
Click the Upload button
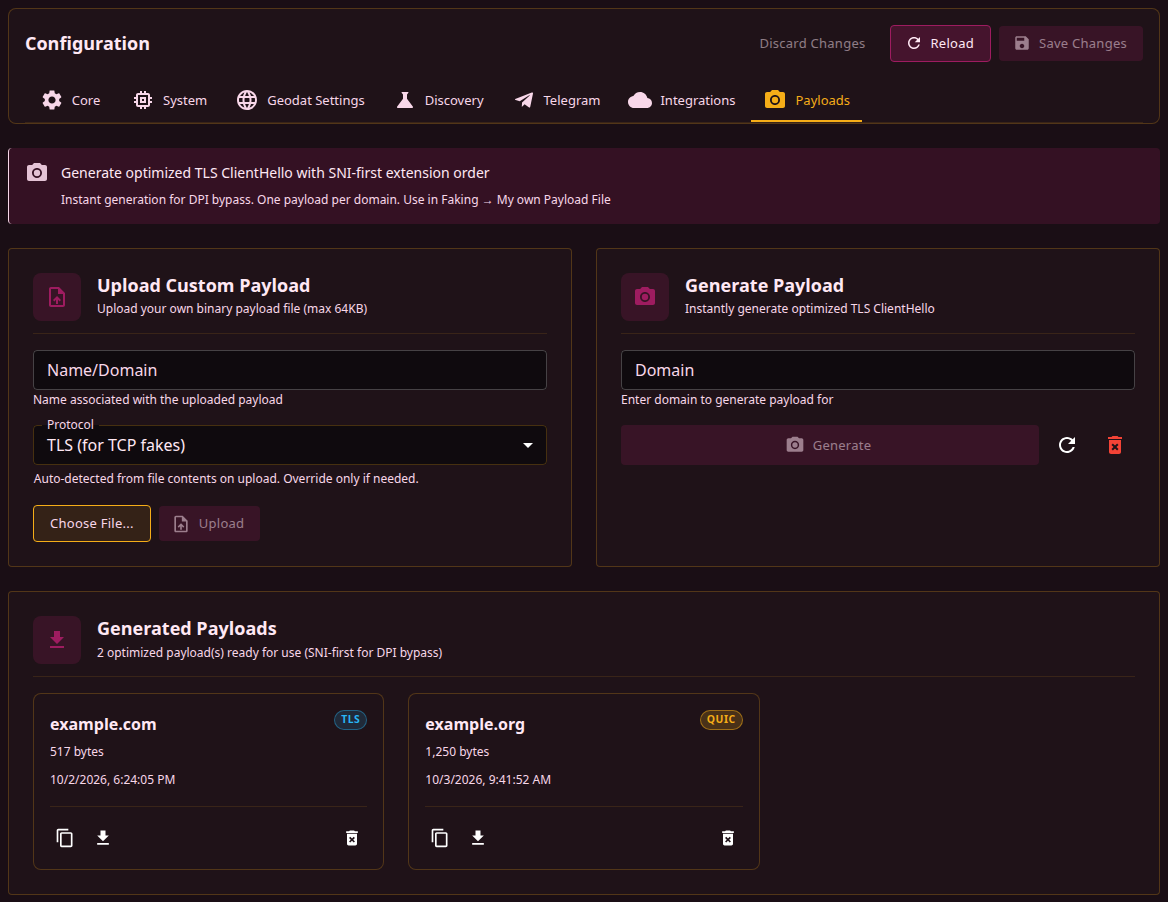[x=209, y=524]
